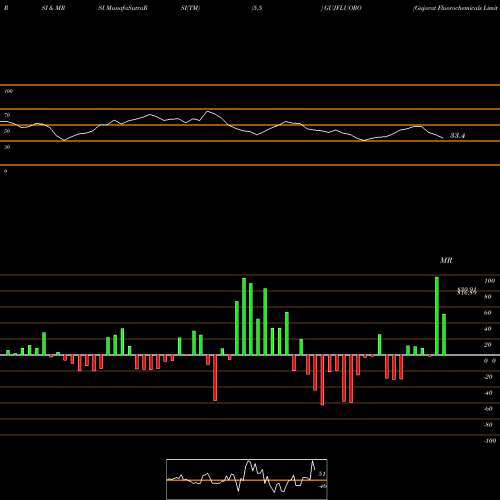The width and height of the screenshot is (500, 500).
Task: Click the MR label above the histogram
Action: pyautogui.click(x=446, y=260)
